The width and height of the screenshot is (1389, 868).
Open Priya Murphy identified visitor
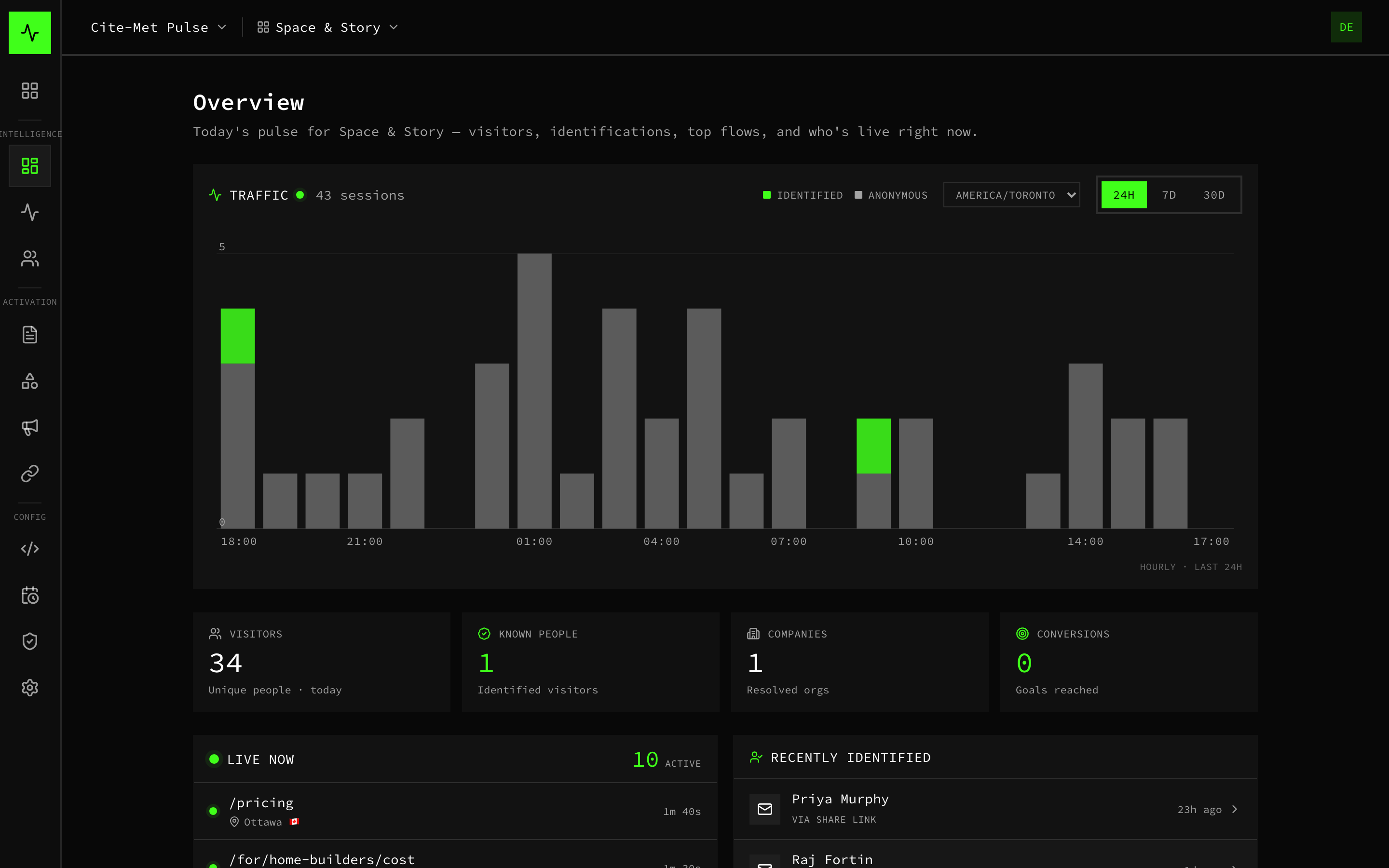(x=995, y=810)
